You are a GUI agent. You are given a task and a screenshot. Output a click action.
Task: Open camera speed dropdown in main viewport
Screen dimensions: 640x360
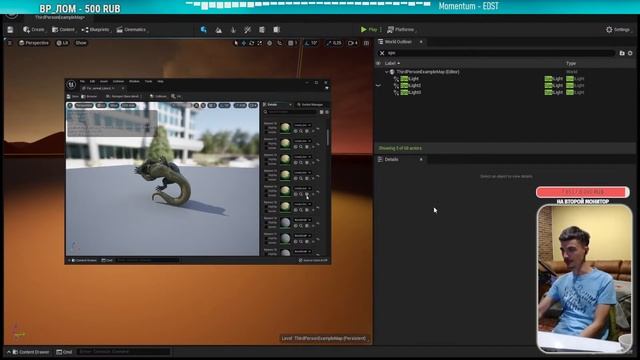pos(353,43)
